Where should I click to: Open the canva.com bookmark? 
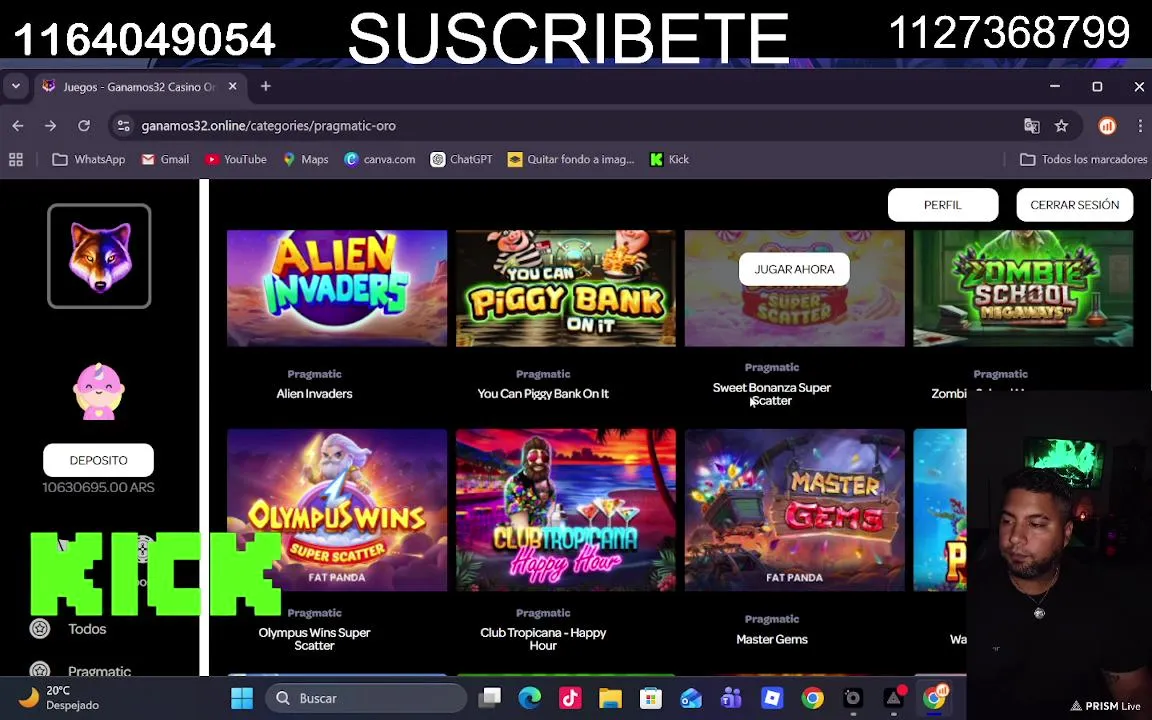tap(380, 159)
